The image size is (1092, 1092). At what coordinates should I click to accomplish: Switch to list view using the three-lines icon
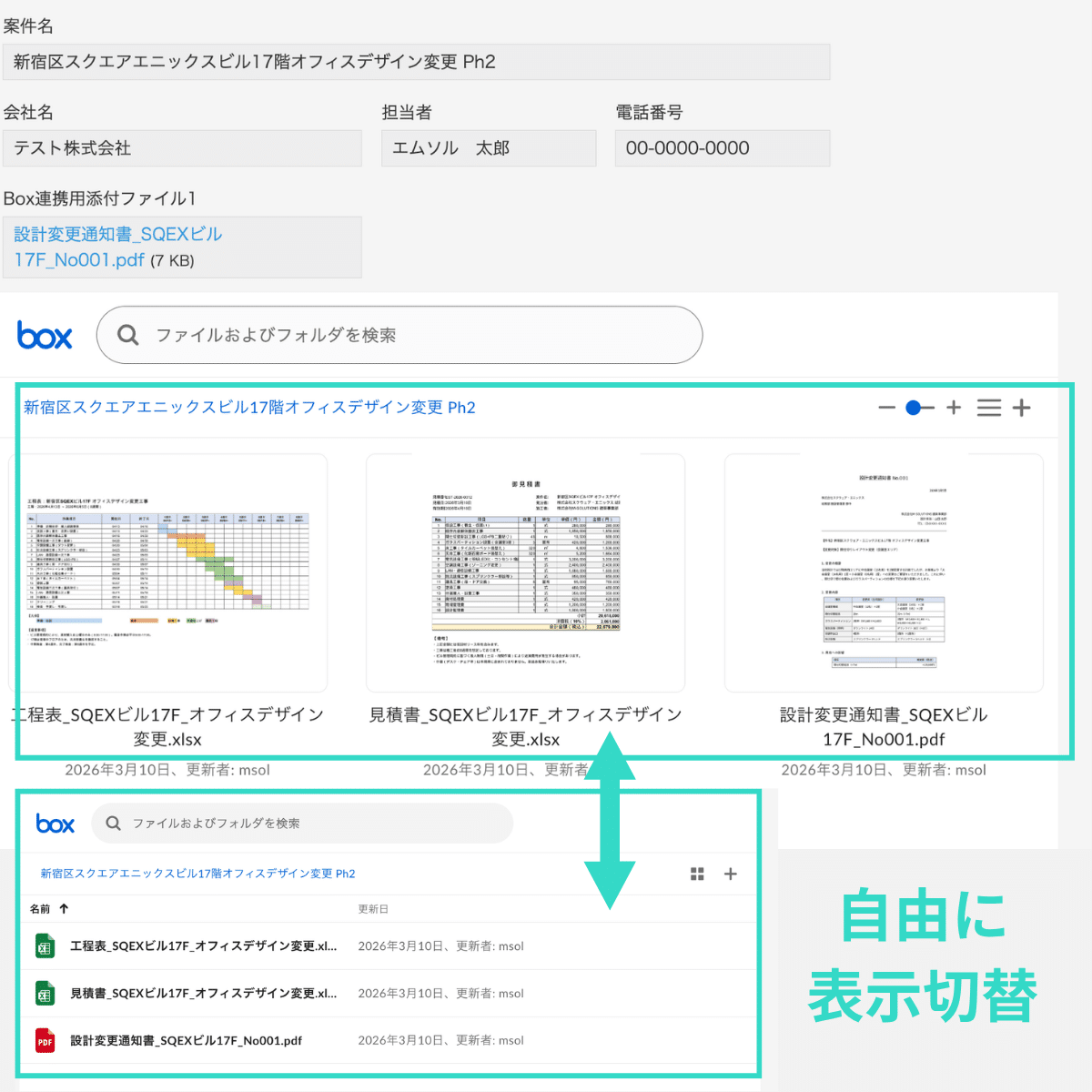pyautogui.click(x=989, y=408)
